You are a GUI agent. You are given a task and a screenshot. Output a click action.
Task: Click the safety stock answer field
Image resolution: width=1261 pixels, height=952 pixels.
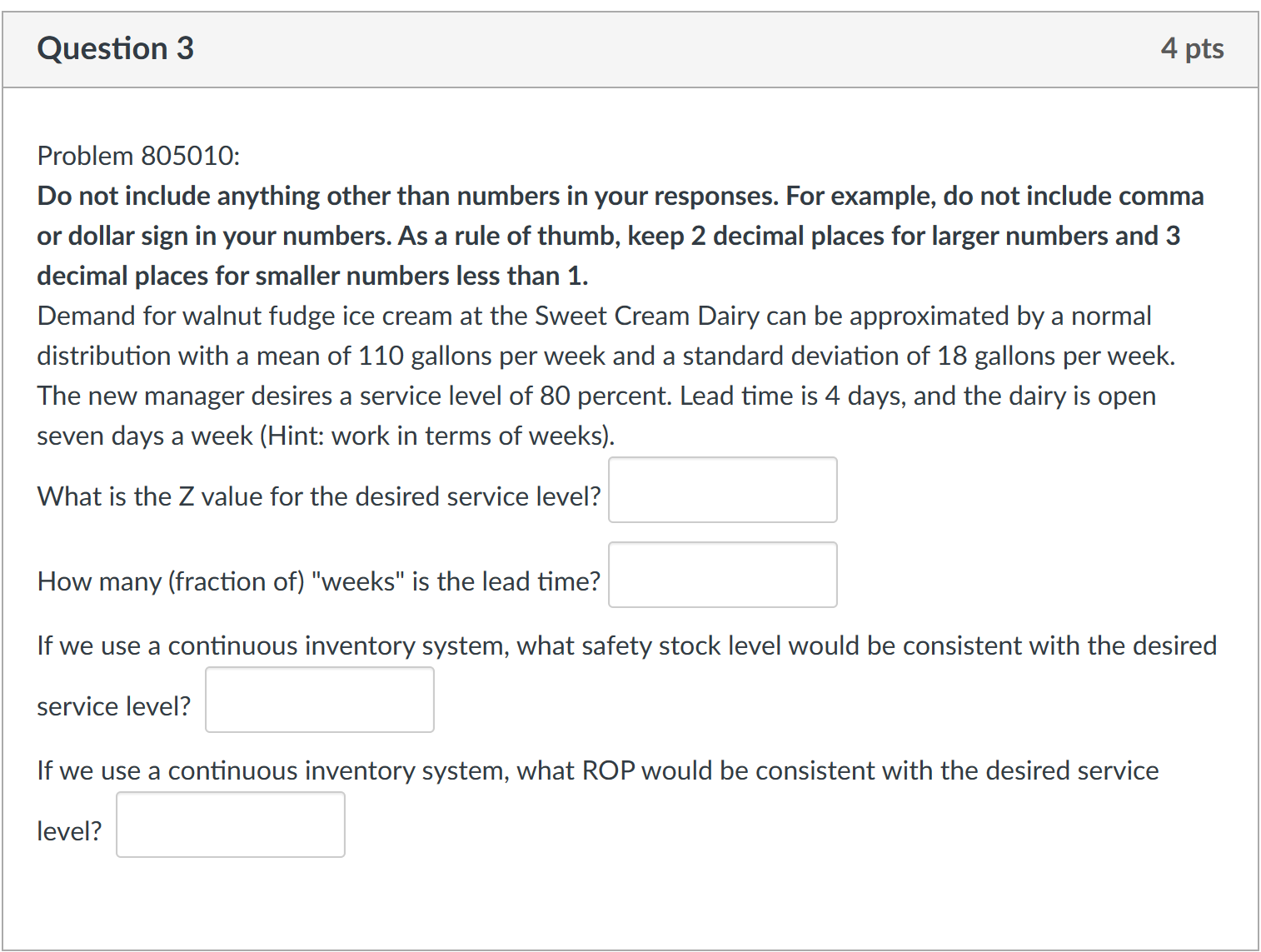(319, 700)
